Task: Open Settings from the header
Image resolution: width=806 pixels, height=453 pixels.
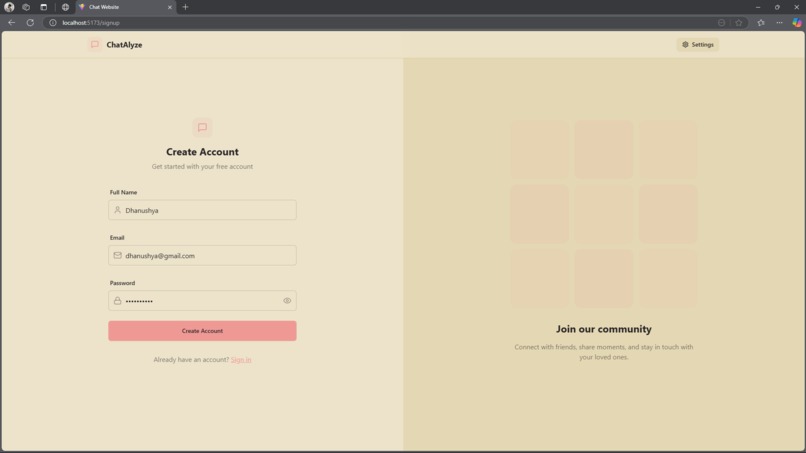Action: (x=698, y=45)
